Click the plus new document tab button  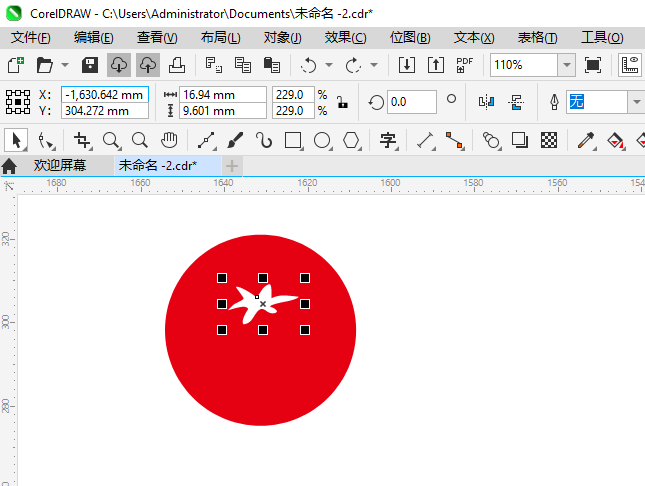(x=232, y=166)
